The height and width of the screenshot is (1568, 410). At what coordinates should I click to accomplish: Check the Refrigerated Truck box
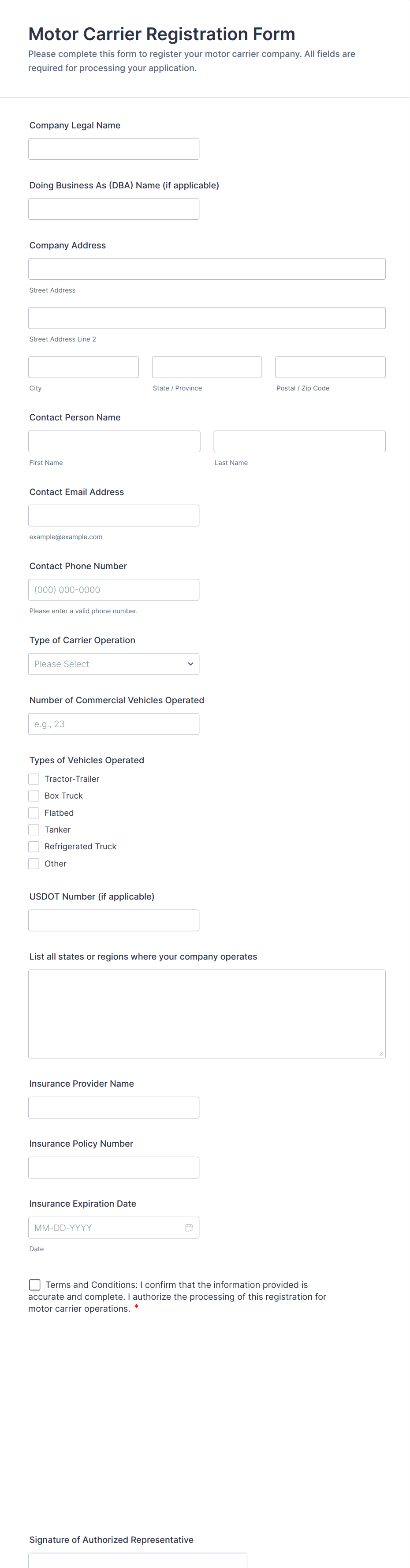[34, 846]
